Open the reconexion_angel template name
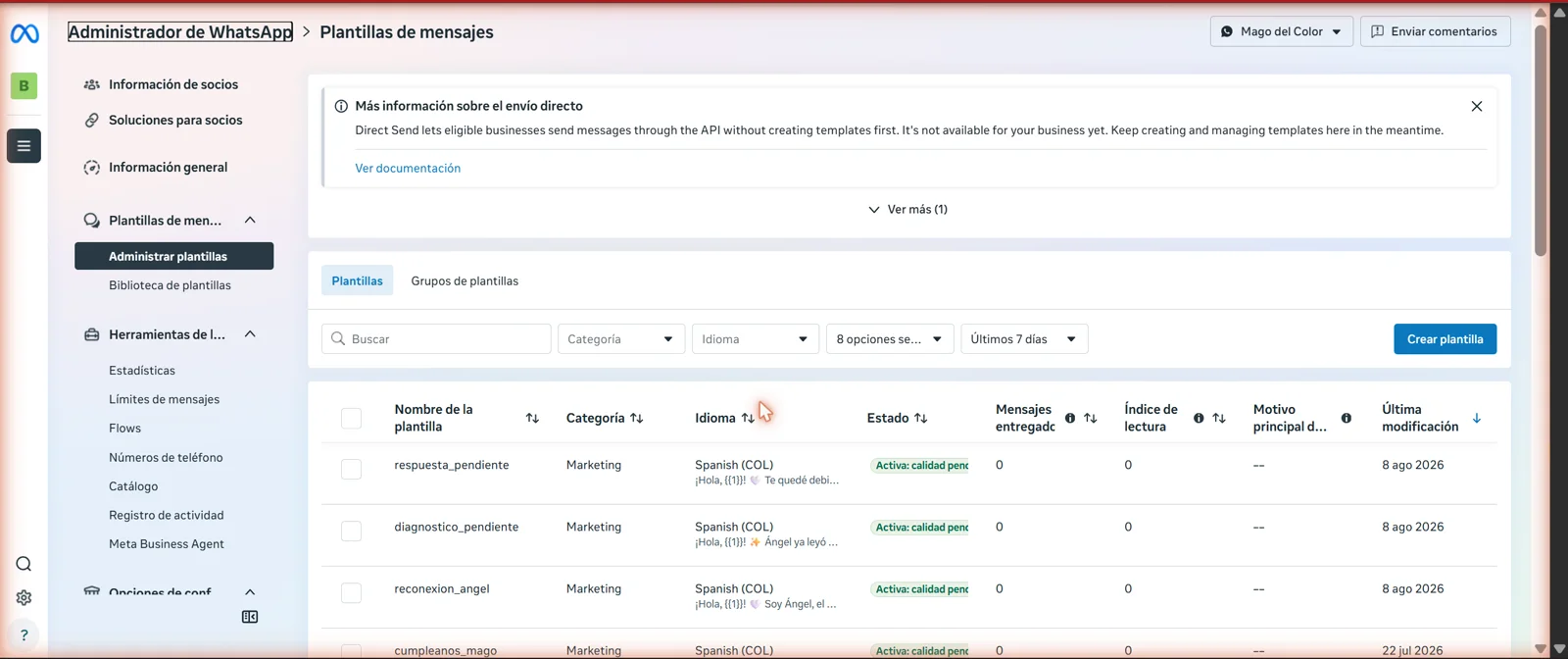This screenshot has height=659, width=1568. pos(442,588)
